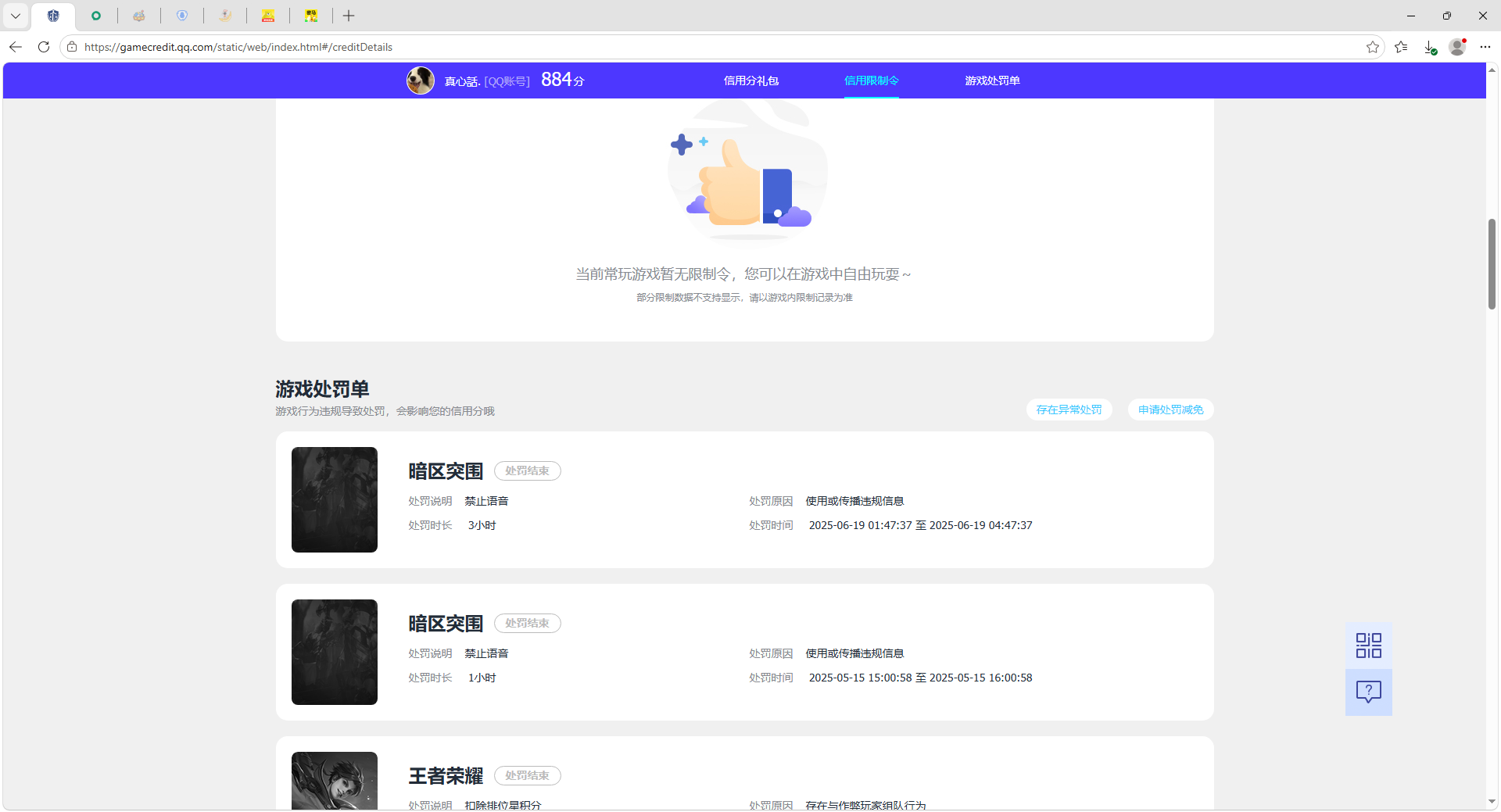Open the browser favorites list
1501x812 pixels.
coord(1401,47)
